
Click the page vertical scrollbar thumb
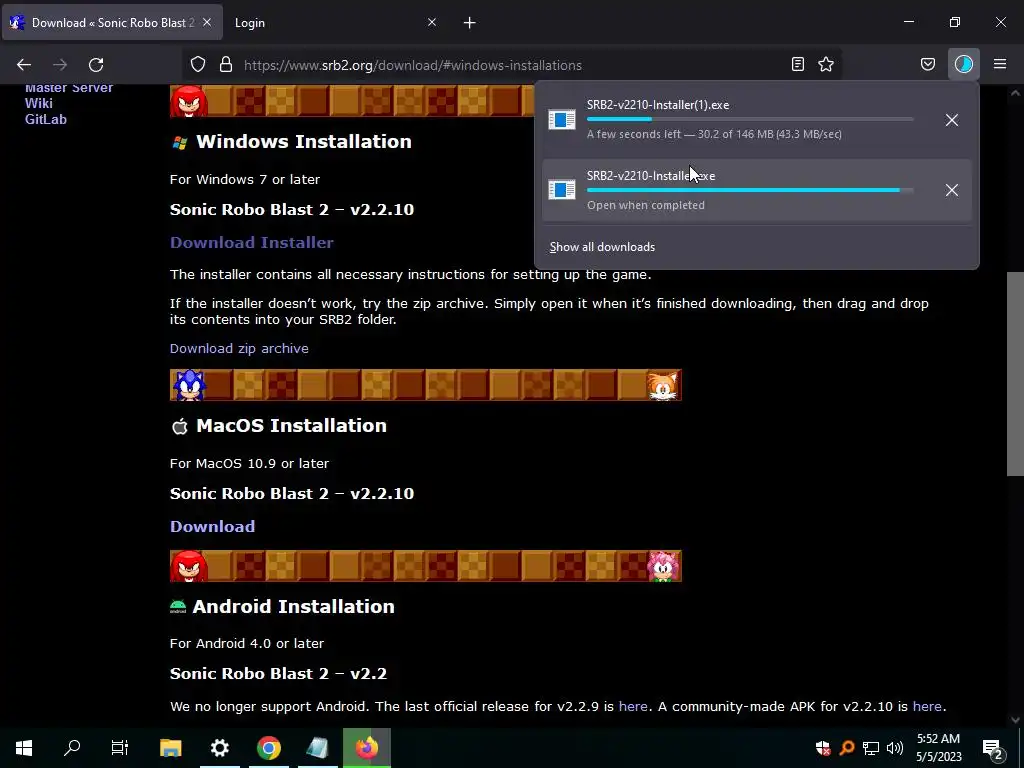1015,374
